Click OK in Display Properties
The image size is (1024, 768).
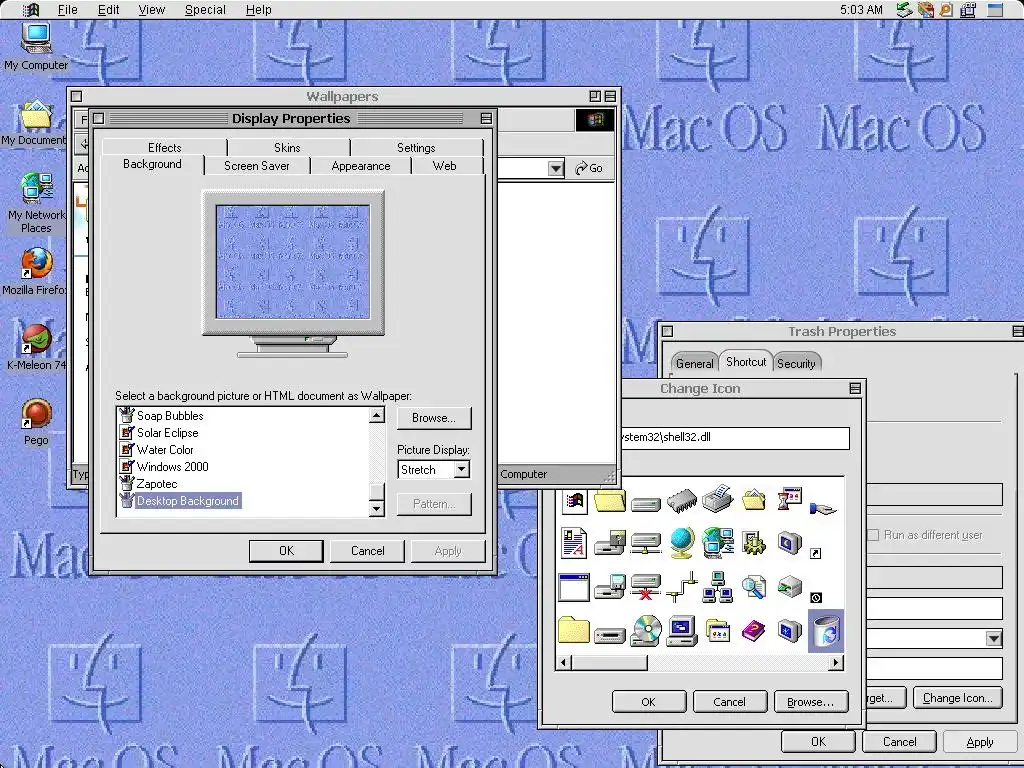286,551
